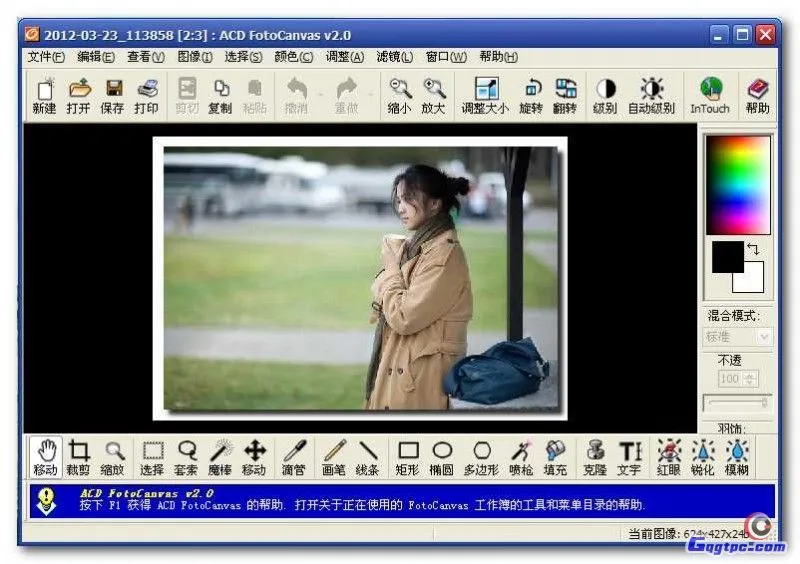Screen dimensions: 800x564
Task: Click the help tip lightbulb icon
Action: (x=46, y=501)
